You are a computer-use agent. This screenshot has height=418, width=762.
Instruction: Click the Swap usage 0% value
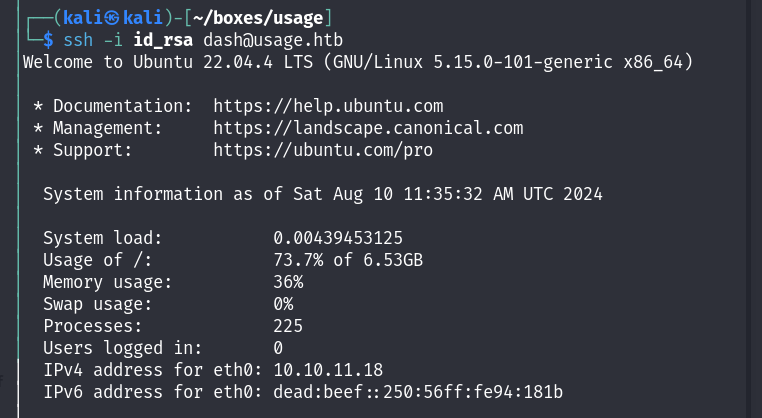pyautogui.click(x=283, y=304)
